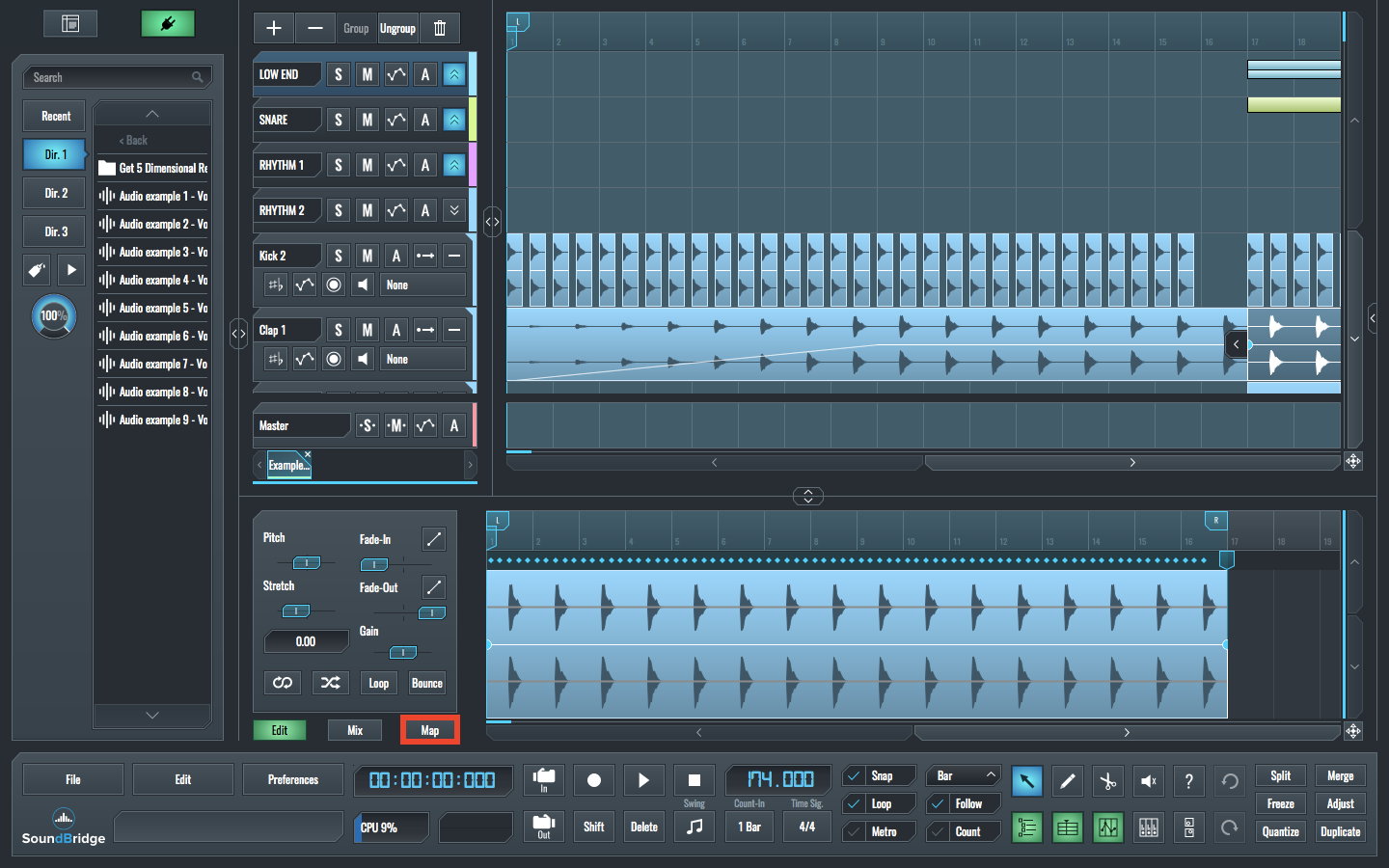Click the Quantize button

click(1280, 831)
